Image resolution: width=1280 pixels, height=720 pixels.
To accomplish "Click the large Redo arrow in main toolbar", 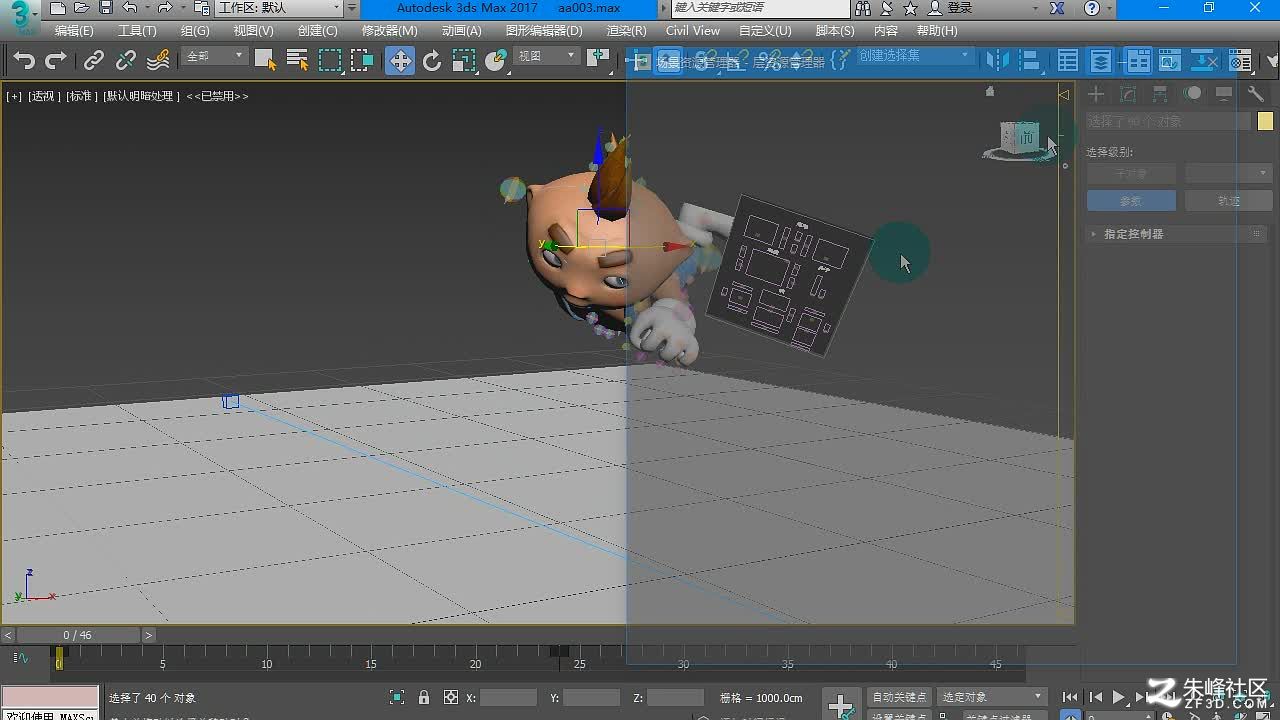I will tap(56, 61).
